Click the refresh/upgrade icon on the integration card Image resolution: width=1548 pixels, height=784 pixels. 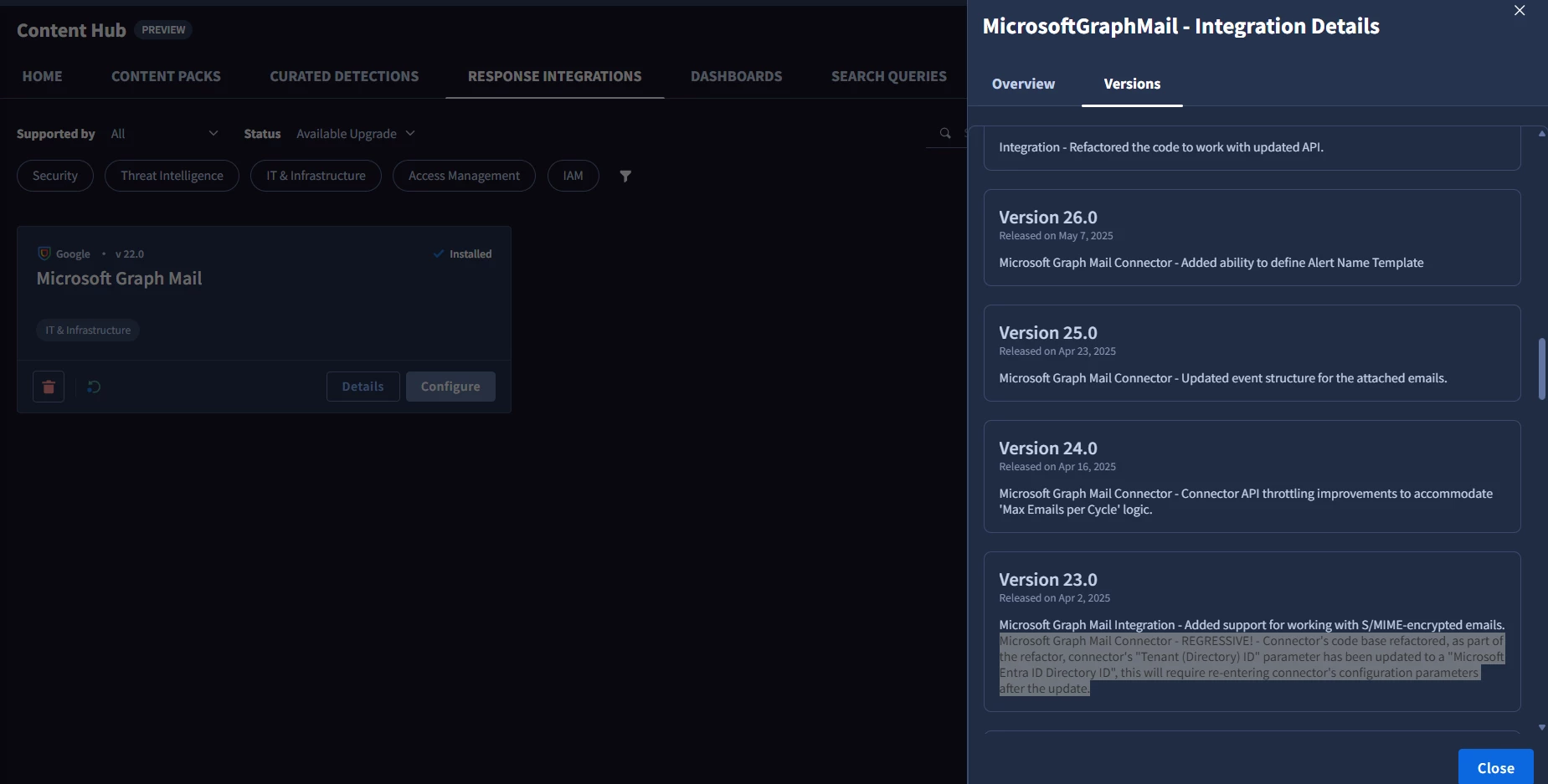point(94,387)
